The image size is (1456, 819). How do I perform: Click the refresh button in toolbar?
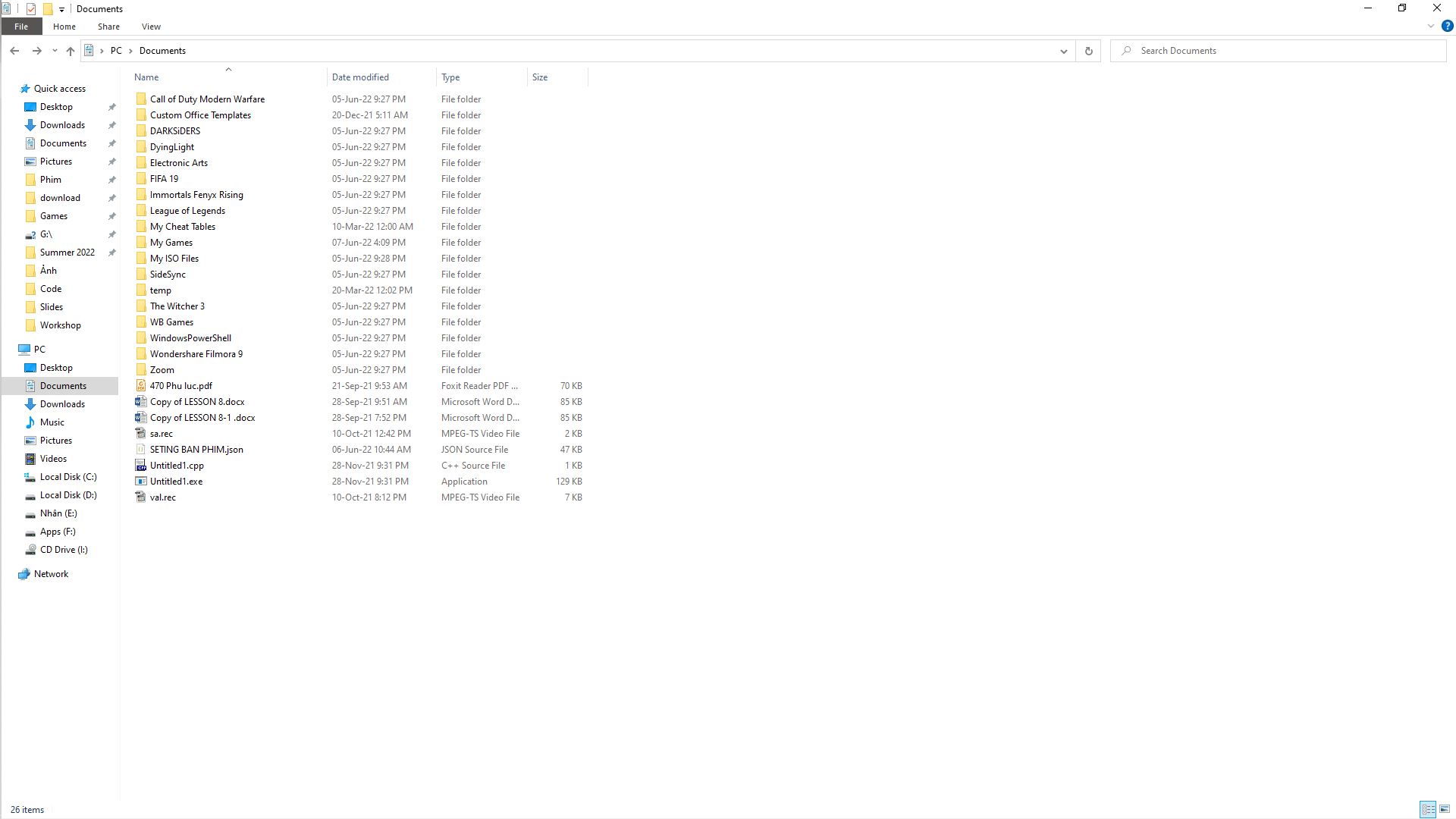pyautogui.click(x=1089, y=50)
